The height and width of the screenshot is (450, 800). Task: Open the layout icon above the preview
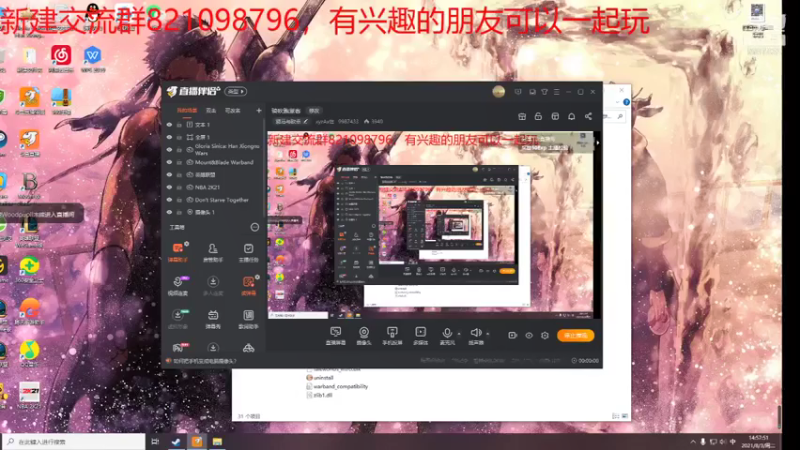[555, 116]
